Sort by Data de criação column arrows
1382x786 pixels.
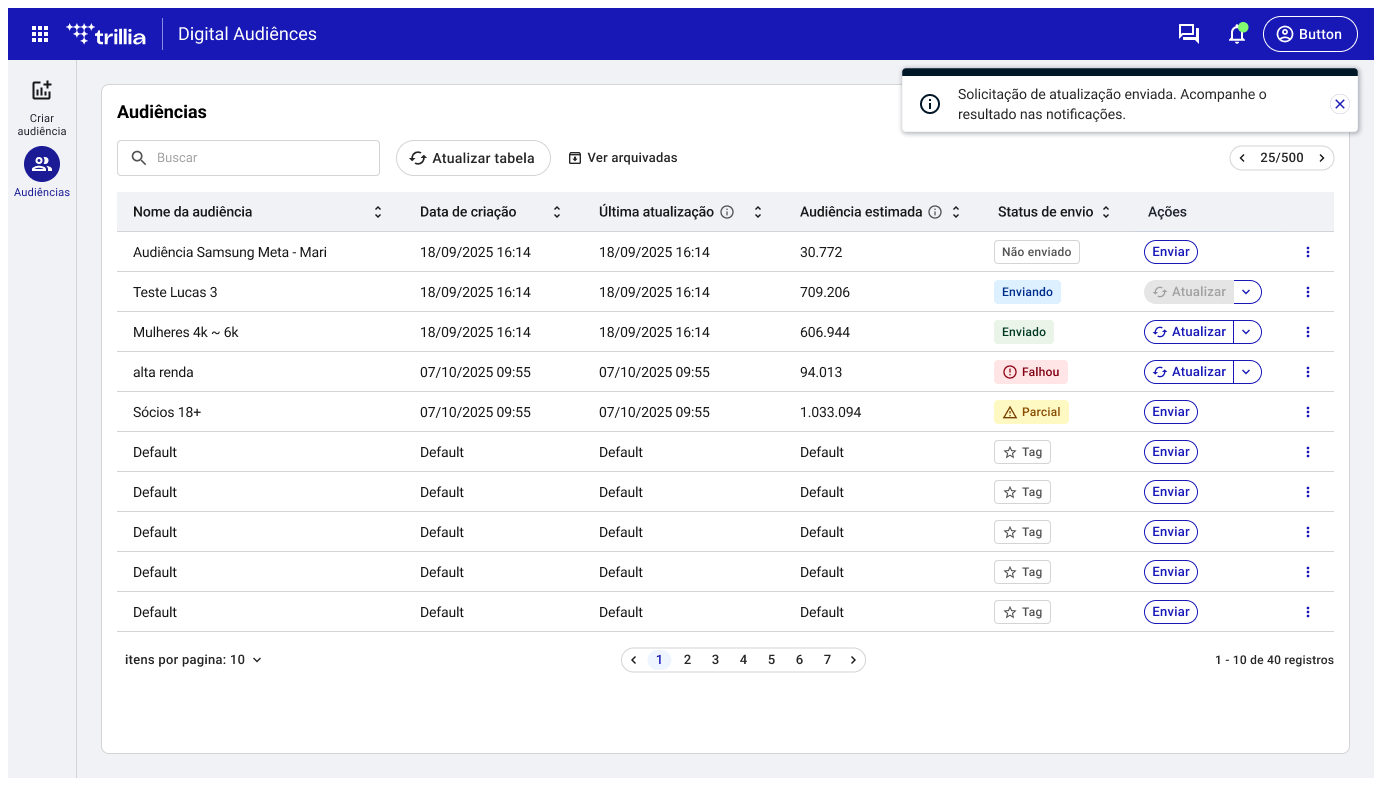pos(557,212)
